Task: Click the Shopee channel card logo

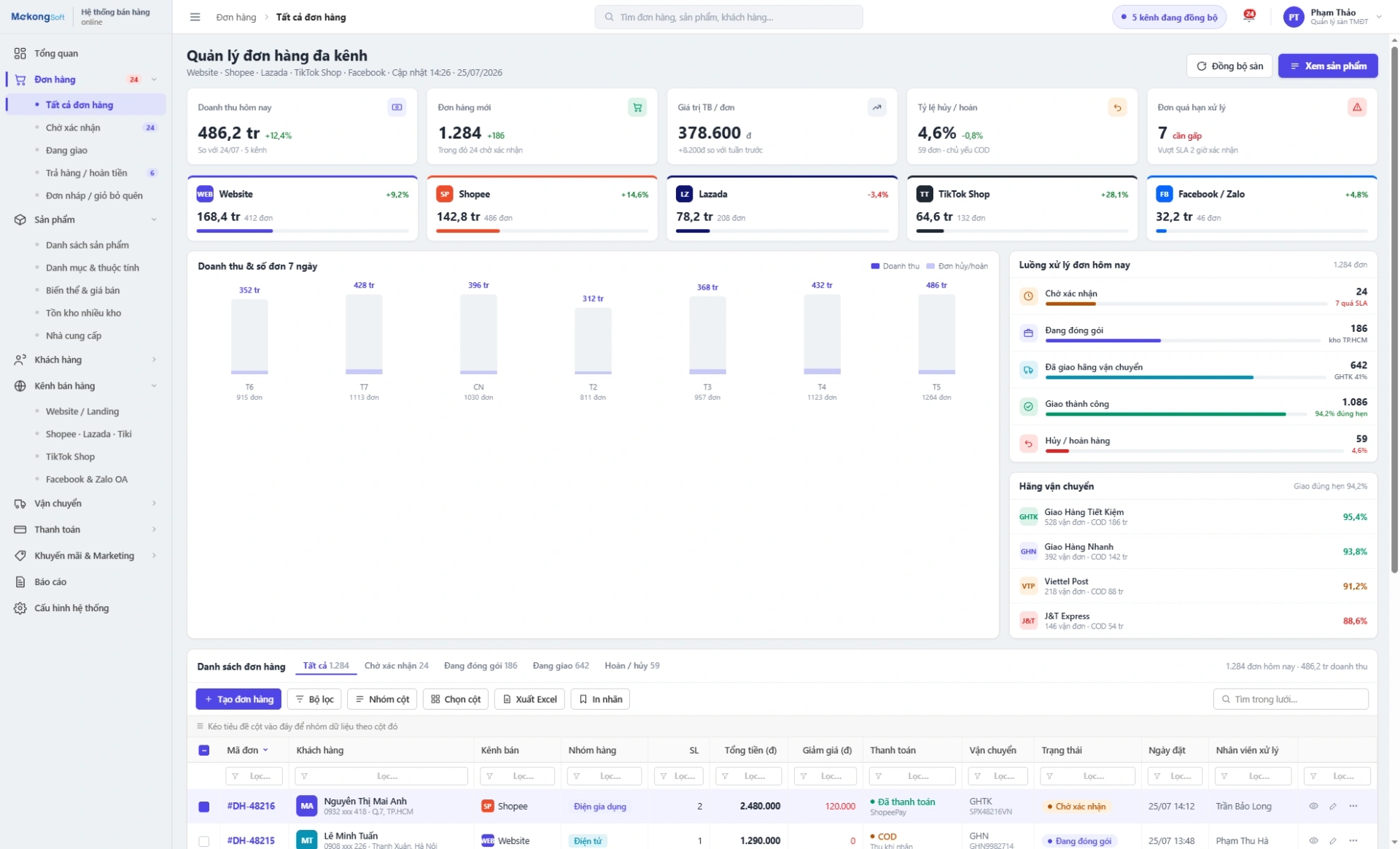Action: tap(445, 194)
